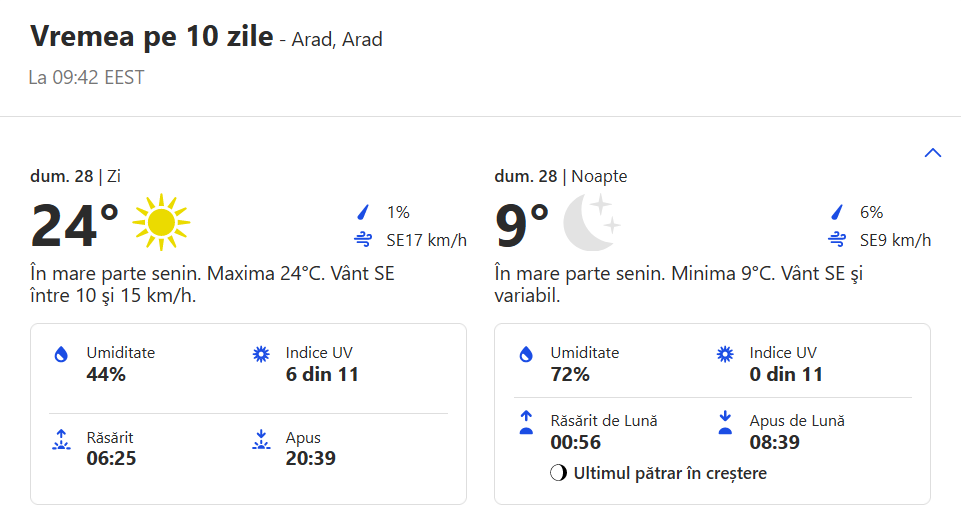The image size is (961, 515).
Task: Click the 9° night temperature
Action: coord(522,225)
